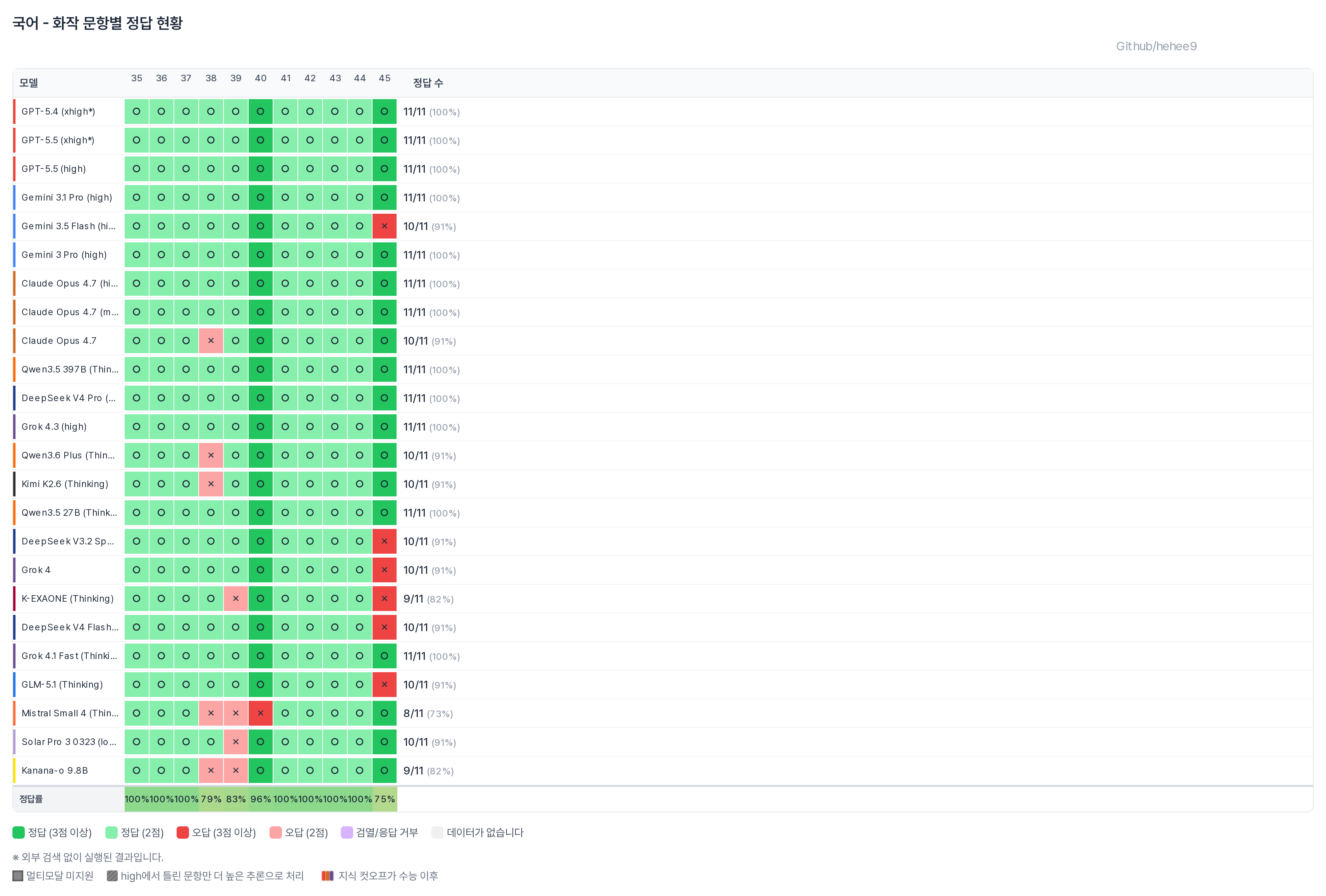
Task: Click the O mark in Gemini 3 Pro question 35
Action: click(136, 255)
